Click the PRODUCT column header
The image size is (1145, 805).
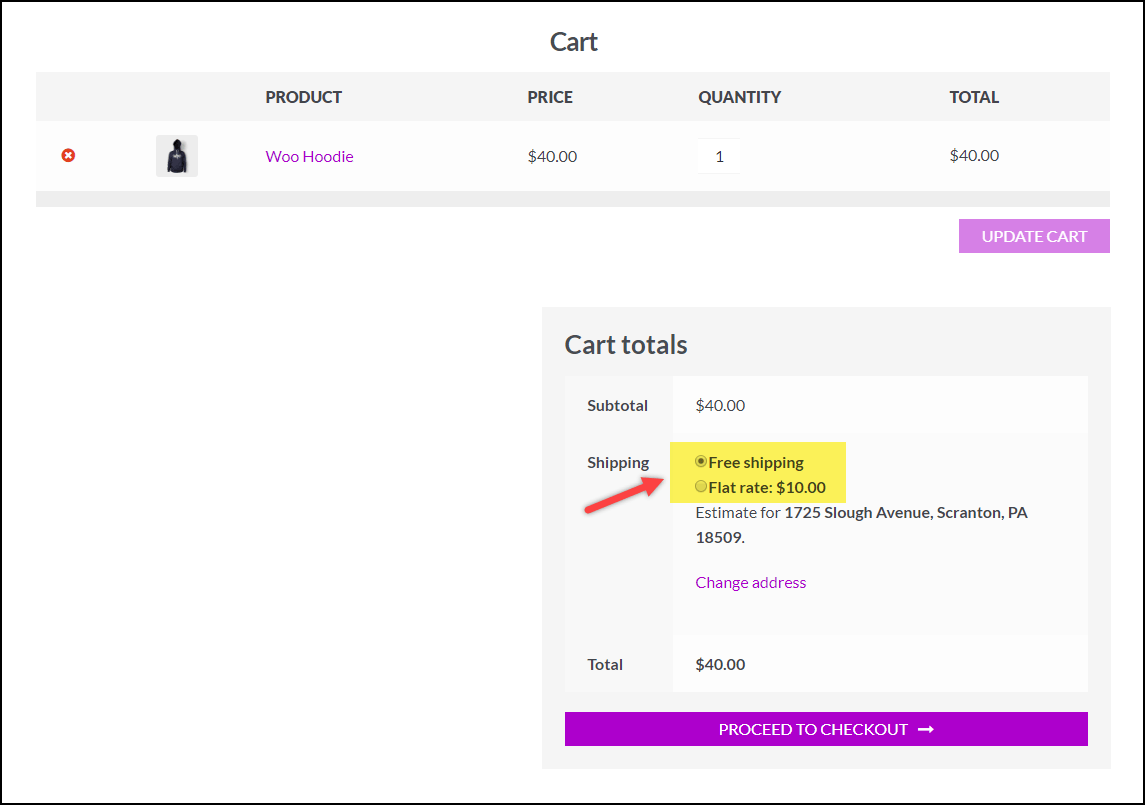tap(304, 97)
